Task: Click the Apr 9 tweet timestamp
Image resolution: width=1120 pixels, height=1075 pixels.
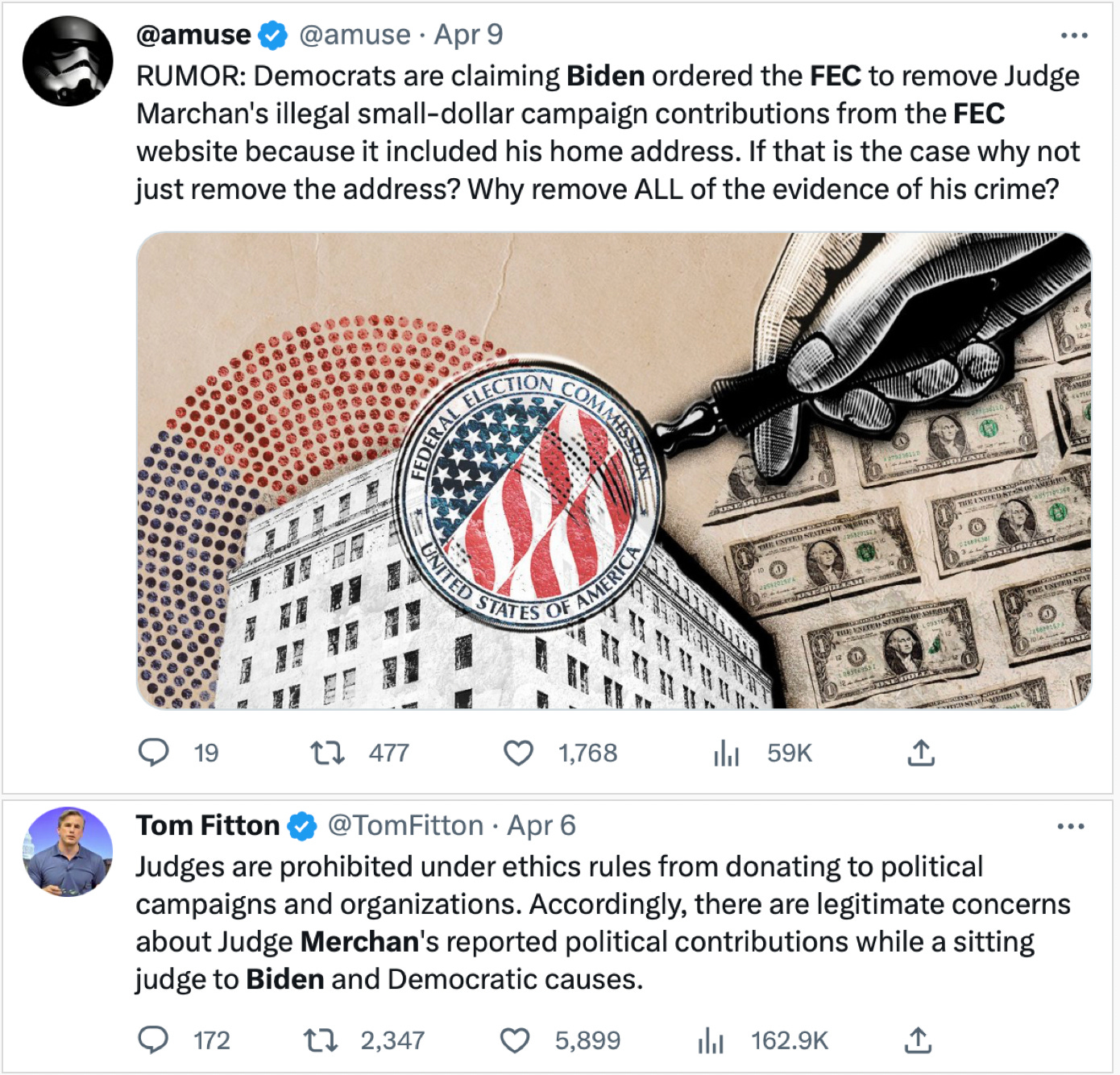Action: pos(468,35)
